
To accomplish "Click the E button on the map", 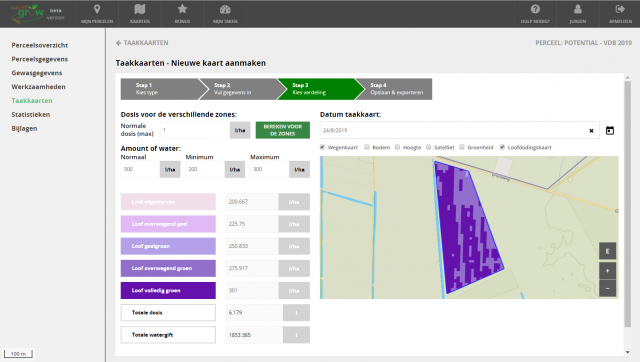I will tap(607, 251).
